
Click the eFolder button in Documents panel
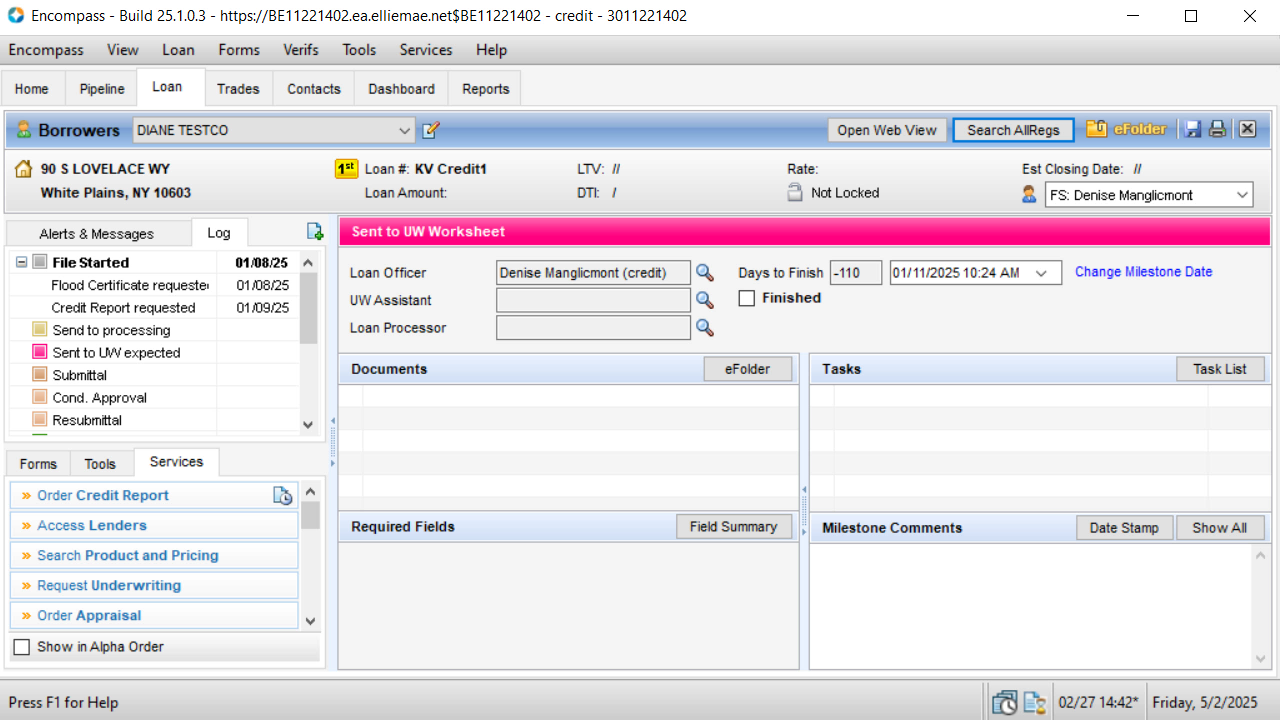(748, 369)
